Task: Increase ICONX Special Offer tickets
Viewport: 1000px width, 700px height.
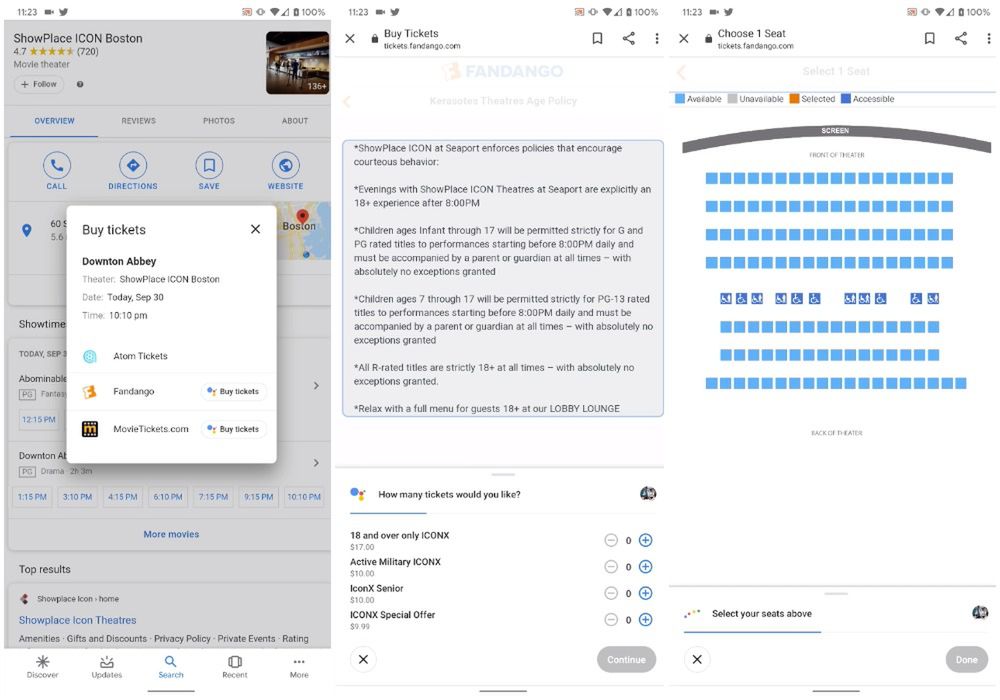Action: click(645, 620)
